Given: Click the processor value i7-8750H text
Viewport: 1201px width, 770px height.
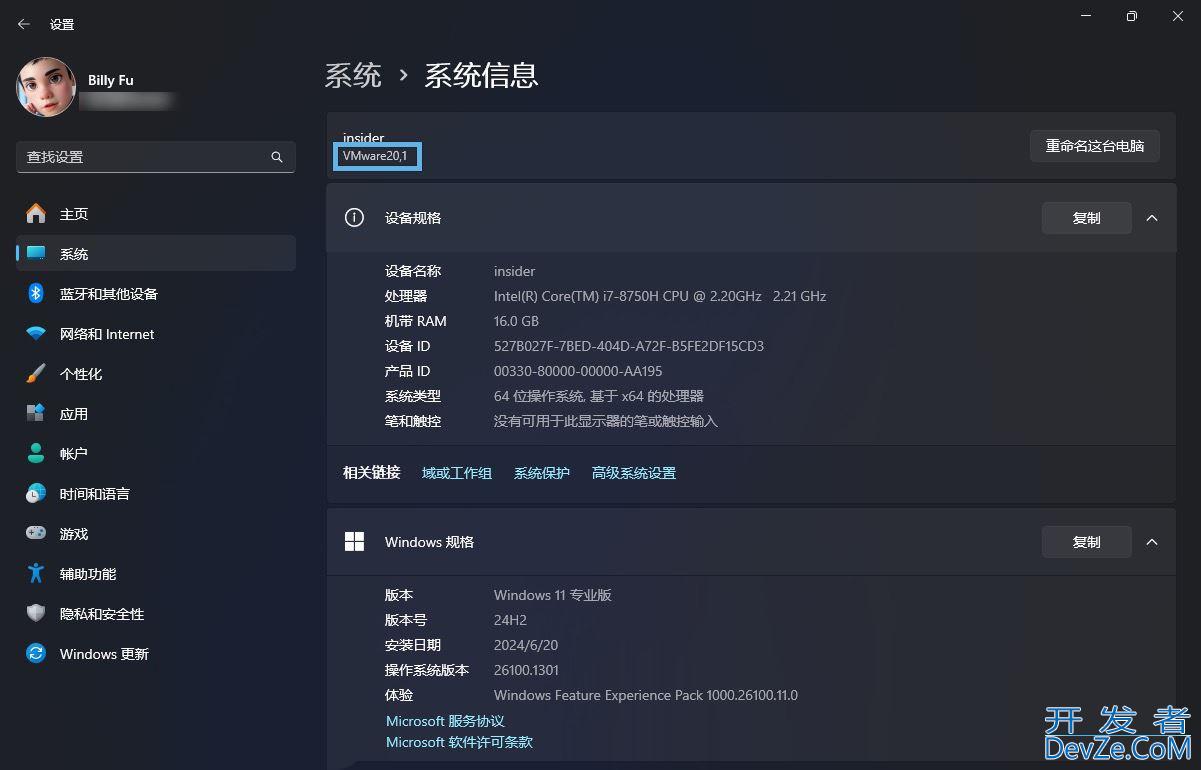Looking at the screenshot, I should 660,296.
